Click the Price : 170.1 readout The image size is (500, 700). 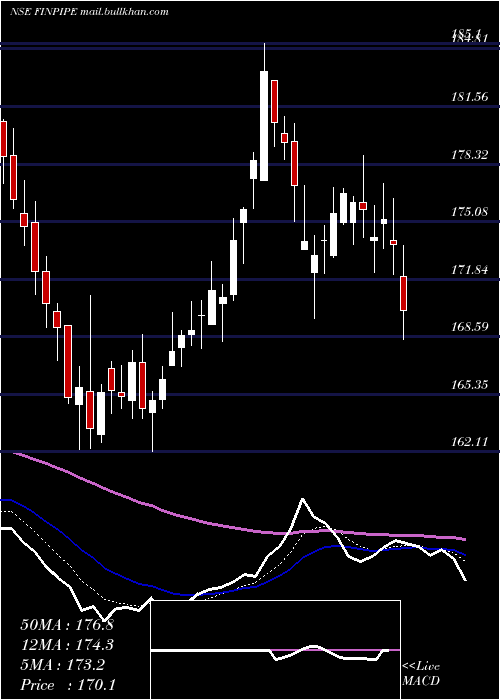tap(70, 685)
